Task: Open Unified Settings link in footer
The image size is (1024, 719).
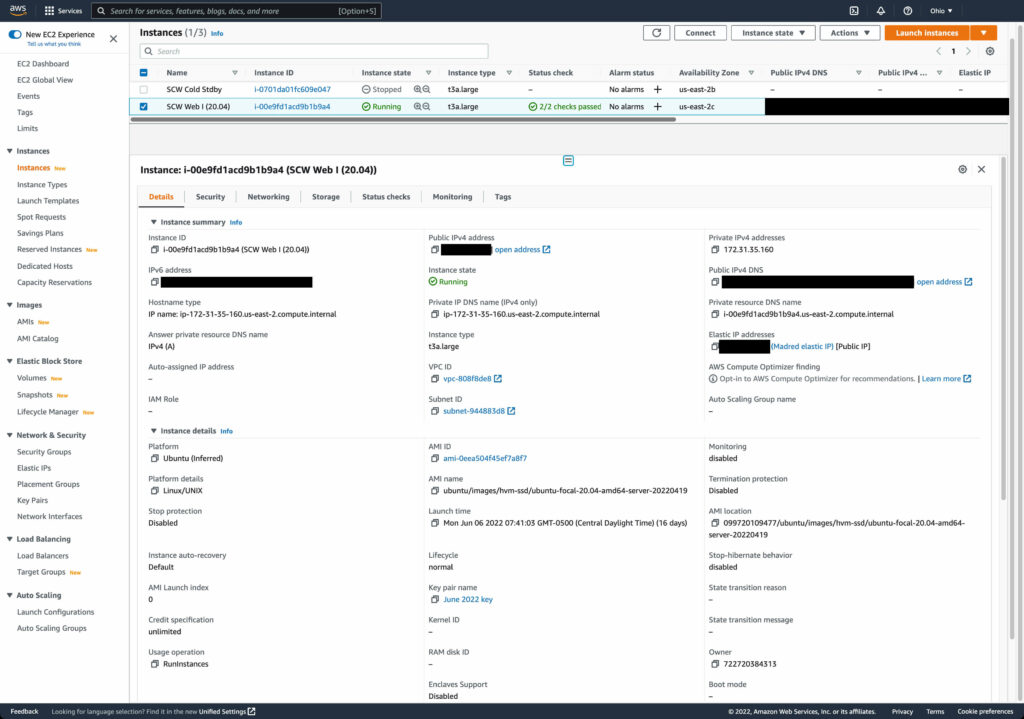Action: point(227,711)
